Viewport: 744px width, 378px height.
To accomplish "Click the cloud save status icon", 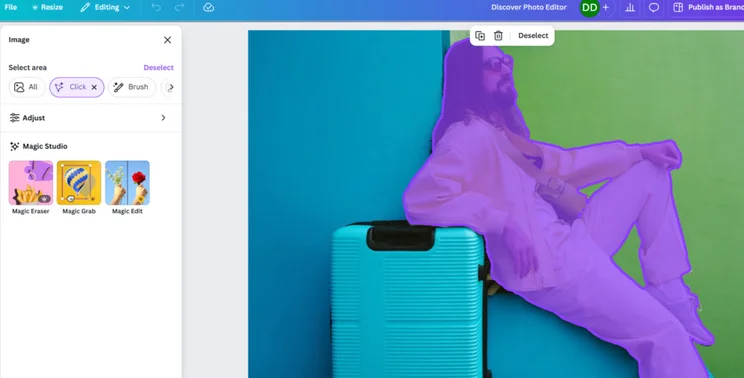I will [x=208, y=8].
